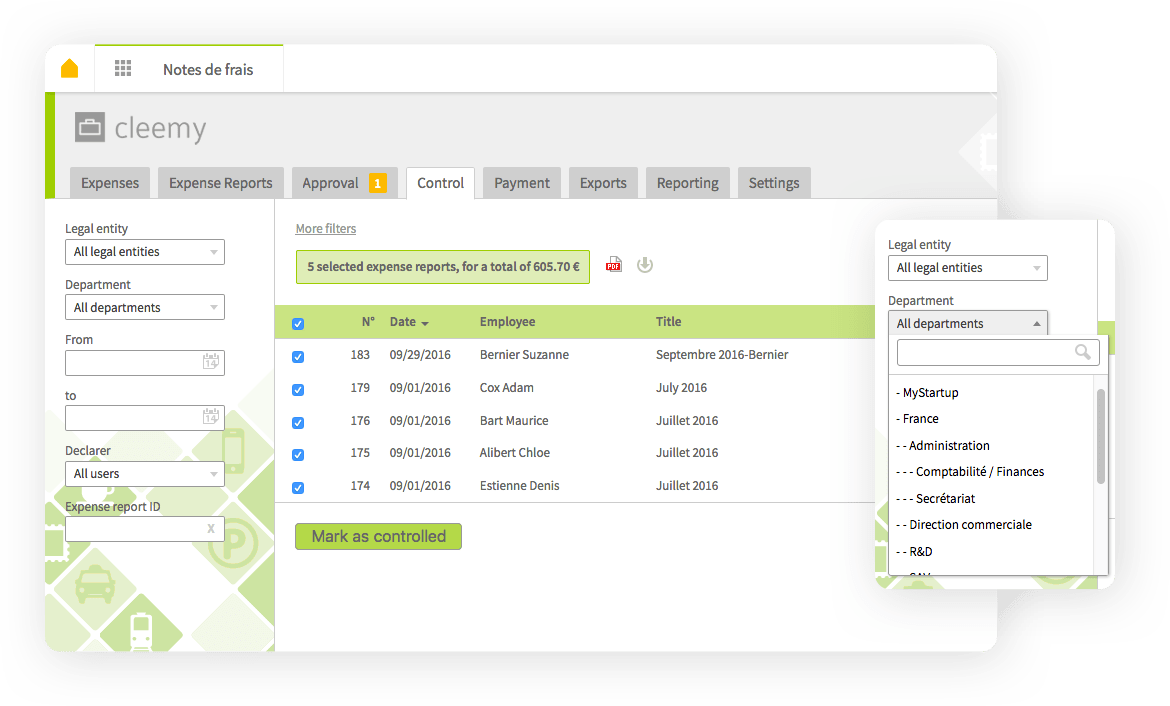Collapse the popup All departments dropdown
The height and width of the screenshot is (706, 1170).
click(x=968, y=323)
